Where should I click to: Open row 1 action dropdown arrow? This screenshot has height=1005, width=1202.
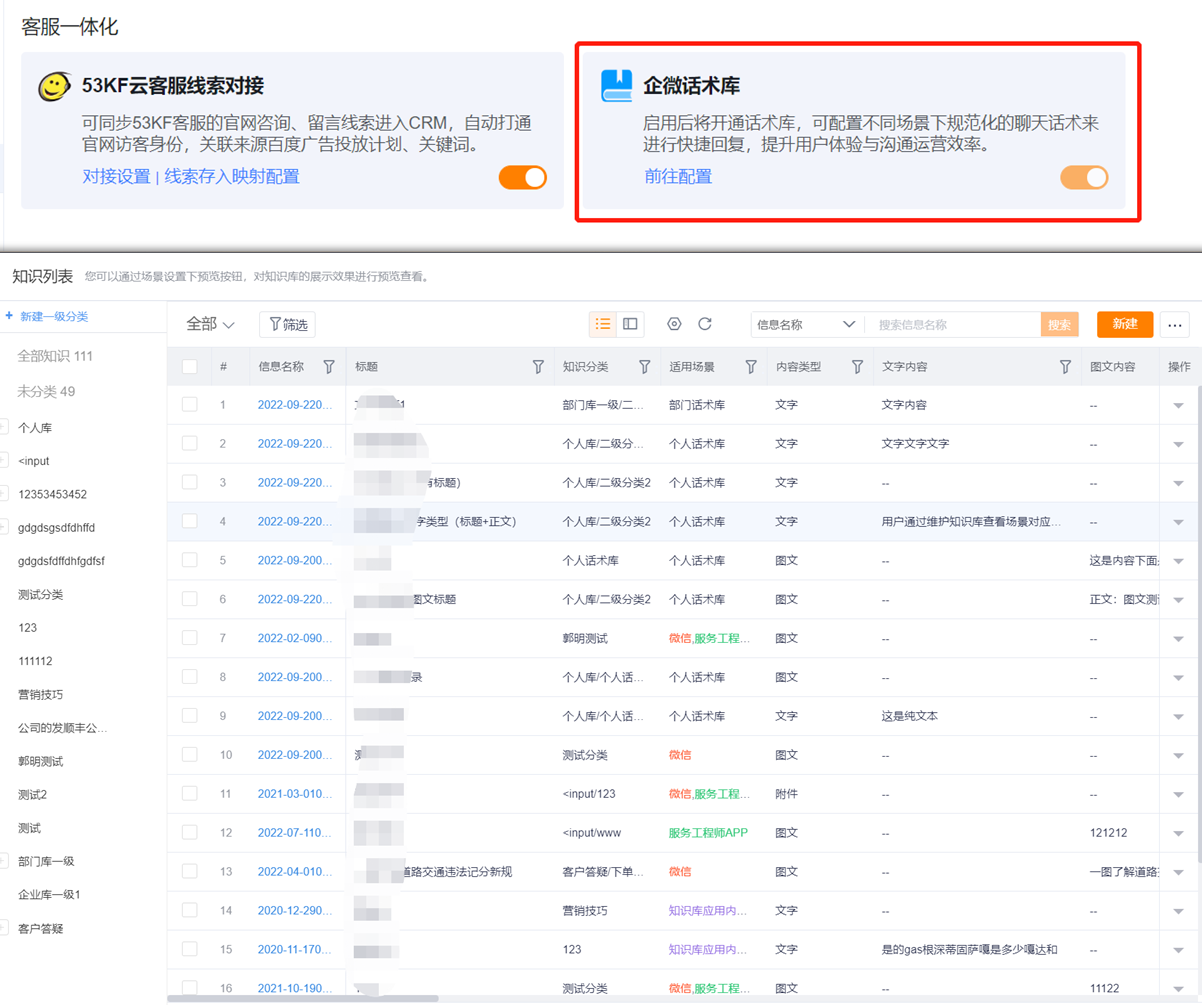tap(1178, 405)
